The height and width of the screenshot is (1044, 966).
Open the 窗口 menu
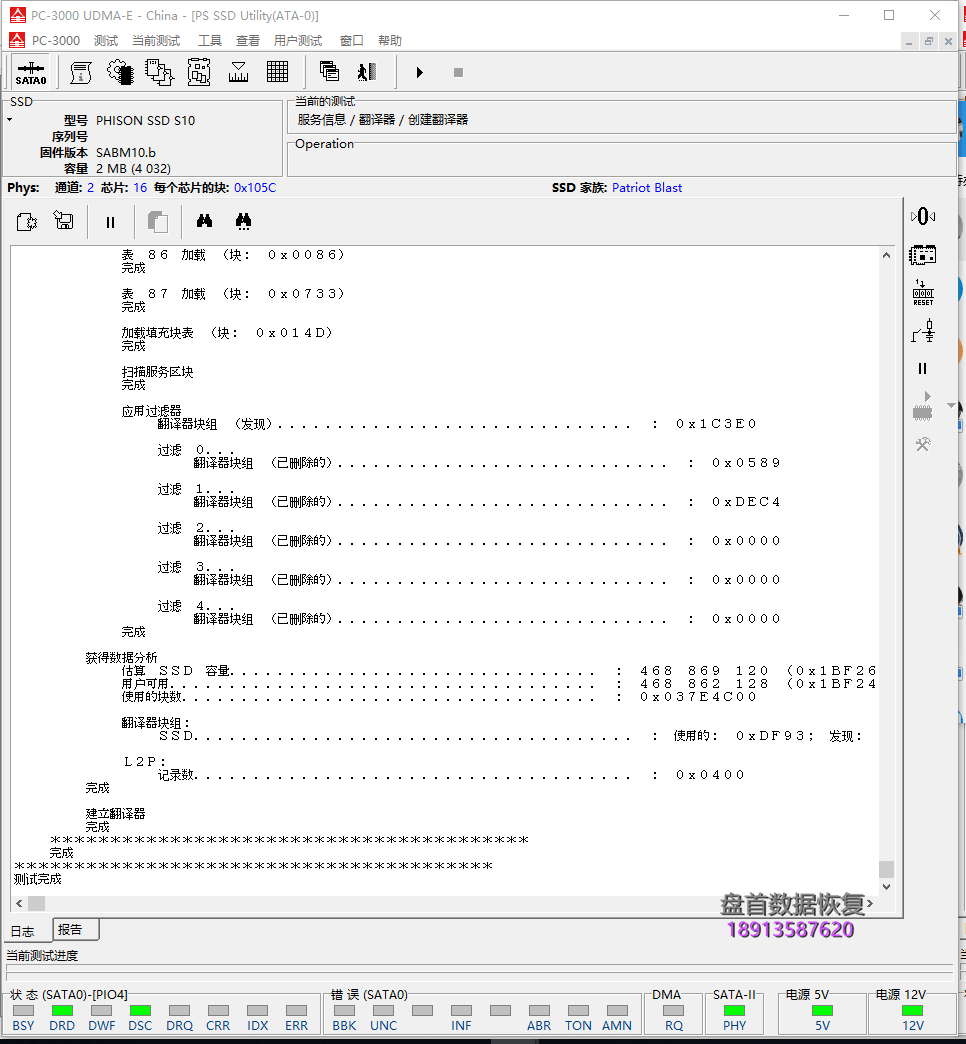(352, 41)
